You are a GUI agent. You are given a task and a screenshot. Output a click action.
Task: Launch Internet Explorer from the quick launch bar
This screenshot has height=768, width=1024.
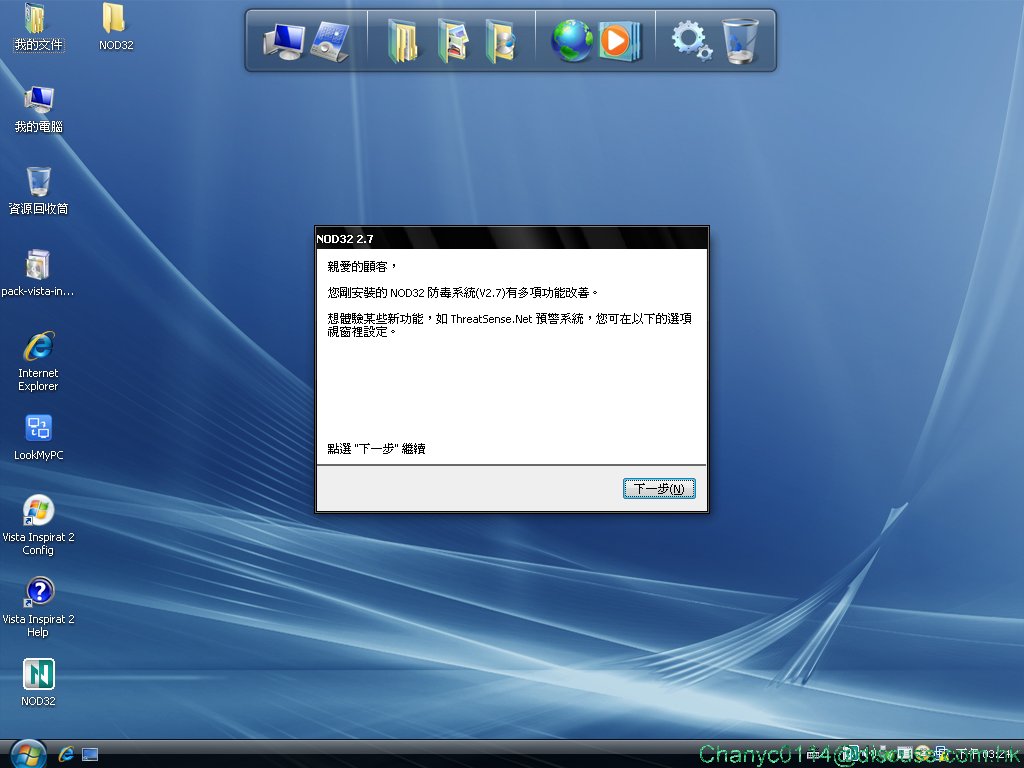(x=66, y=754)
